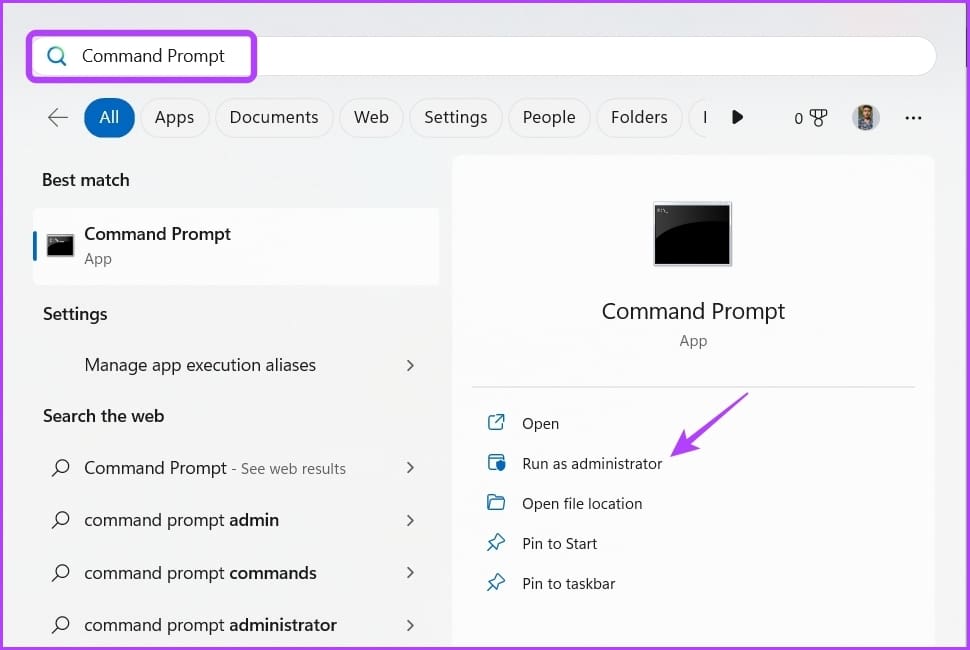
Task: Expand the command prompt admin suggestion arrow
Action: click(x=410, y=520)
